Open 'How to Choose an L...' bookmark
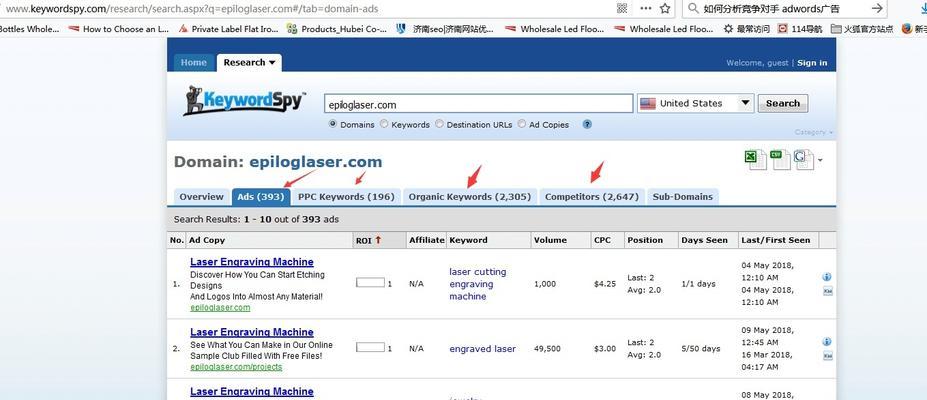Screen dimensions: 927x400 tap(119, 28)
